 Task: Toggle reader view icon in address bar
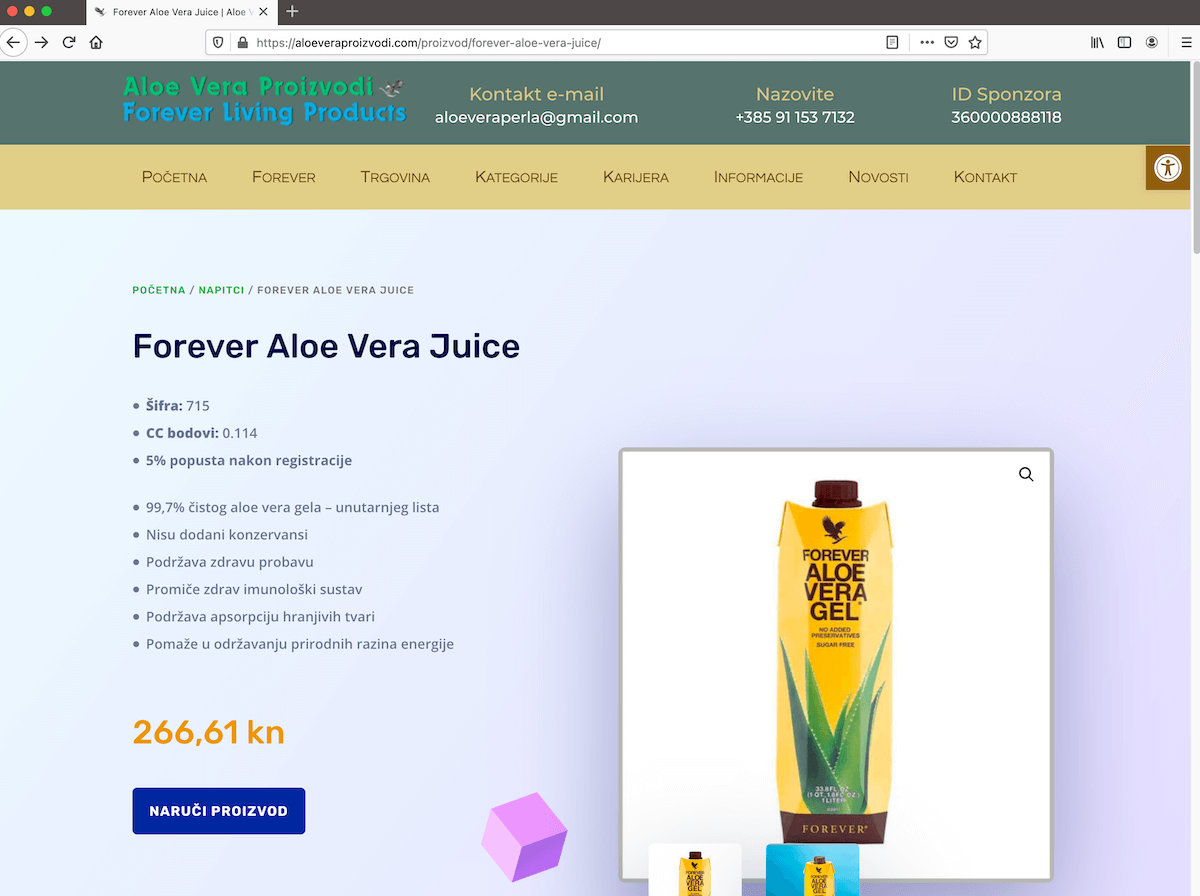pos(892,43)
